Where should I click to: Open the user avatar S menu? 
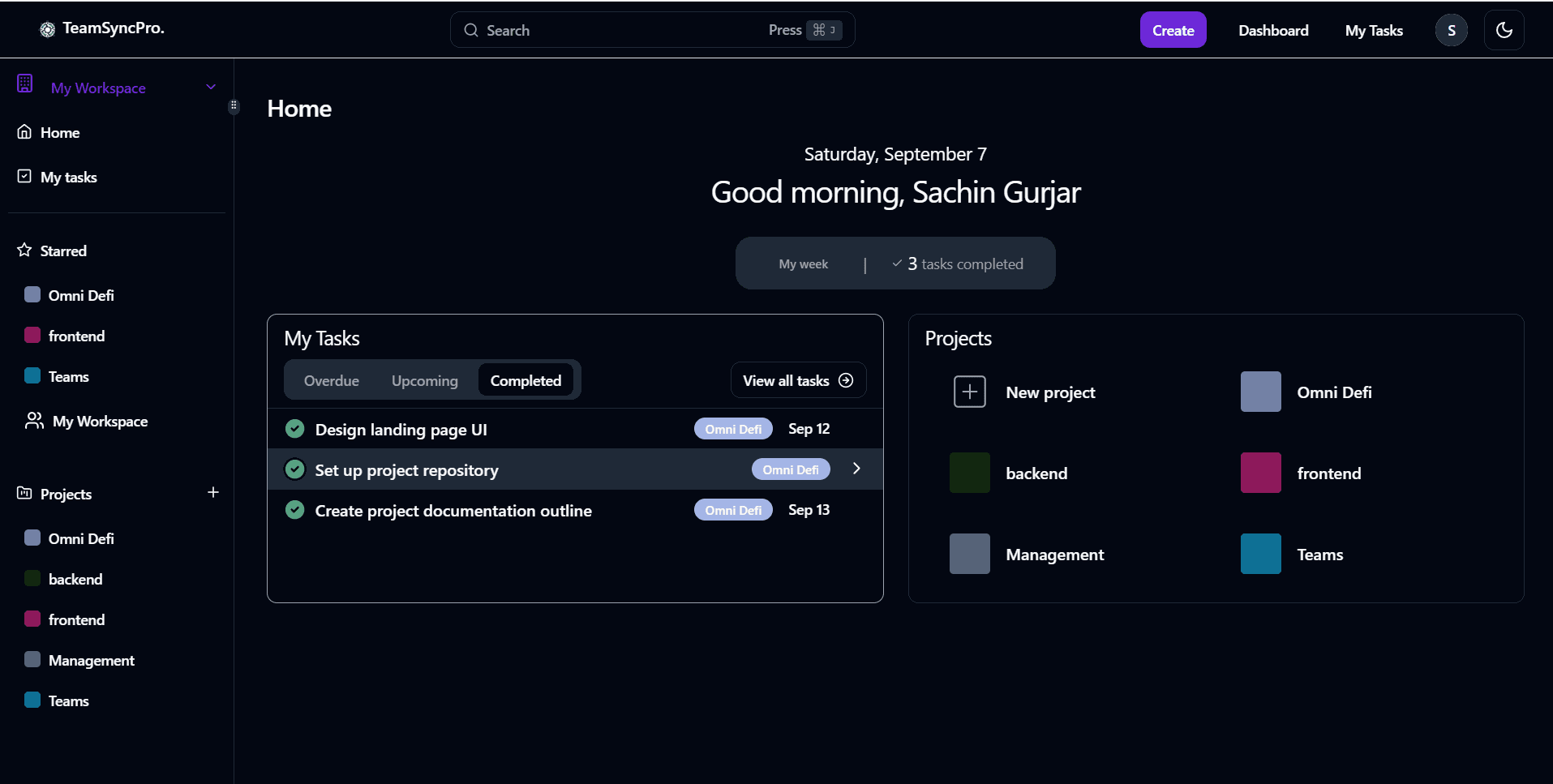tap(1451, 30)
